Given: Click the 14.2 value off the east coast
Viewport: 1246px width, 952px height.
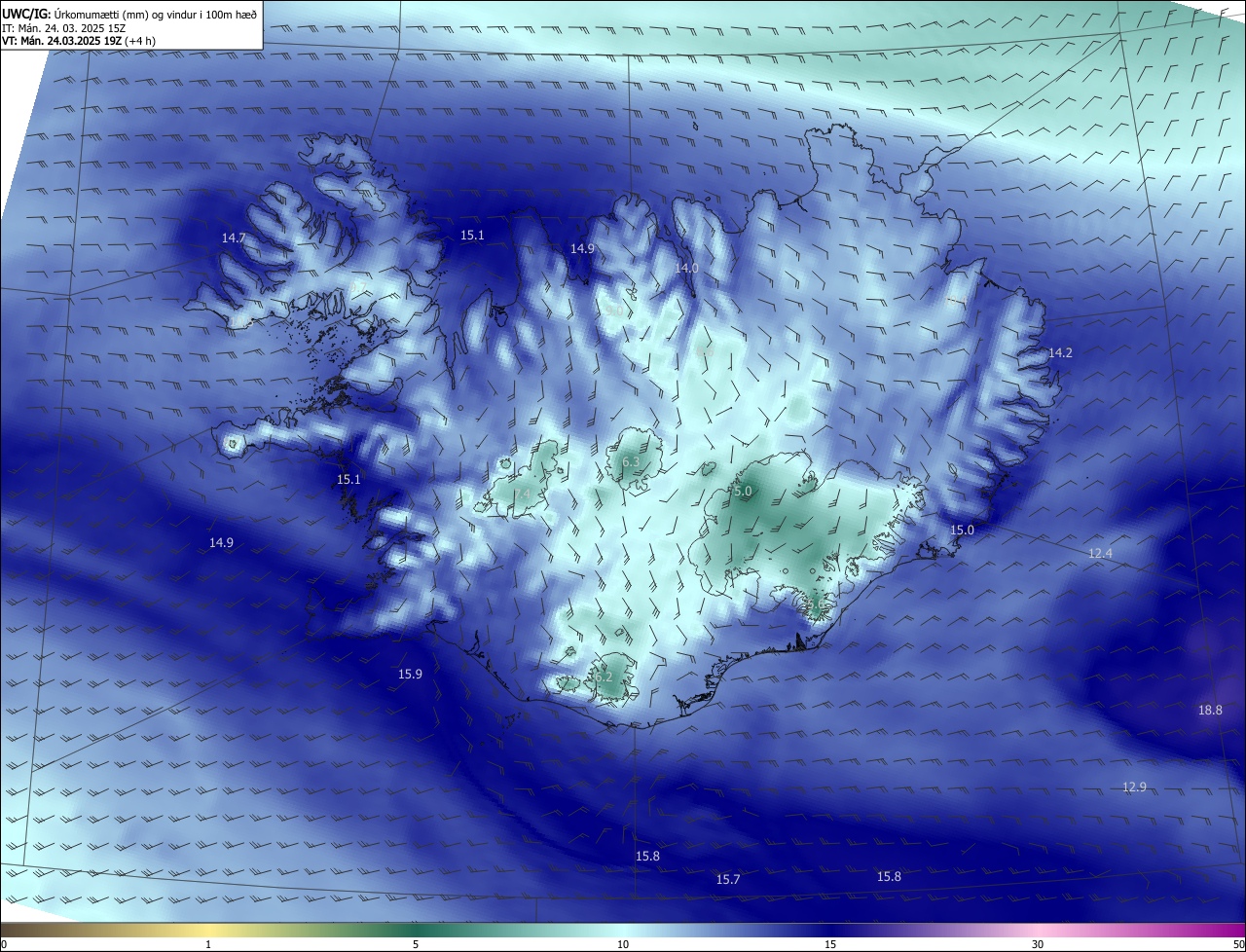Looking at the screenshot, I should (1060, 352).
